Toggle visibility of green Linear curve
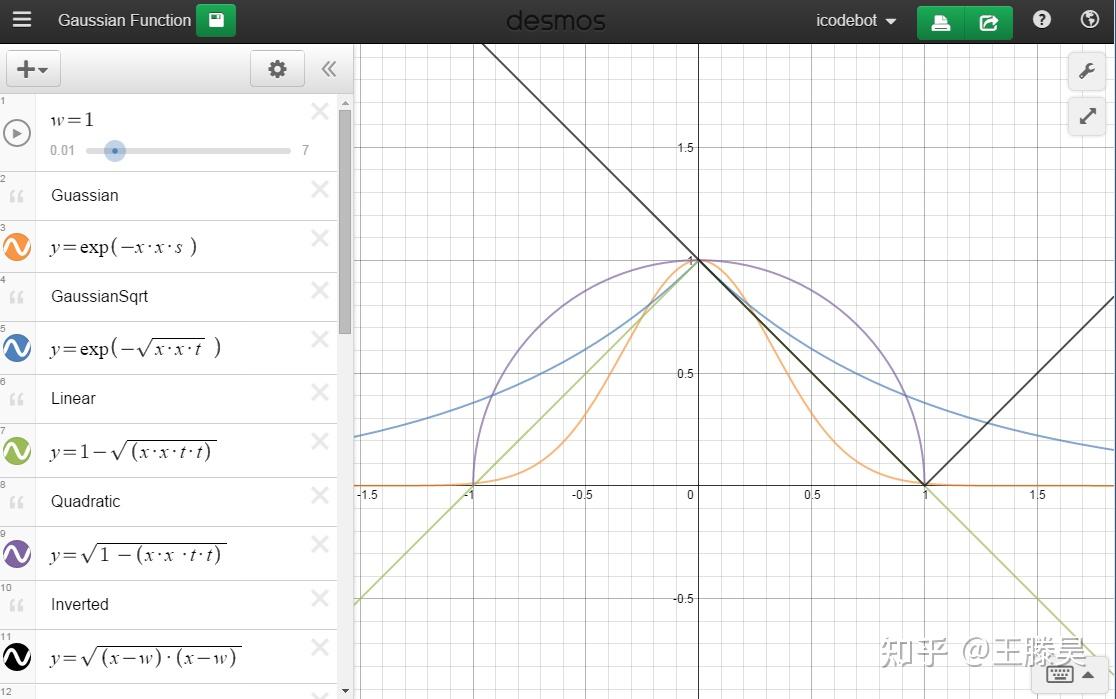The height and width of the screenshot is (699, 1116). coord(17,451)
